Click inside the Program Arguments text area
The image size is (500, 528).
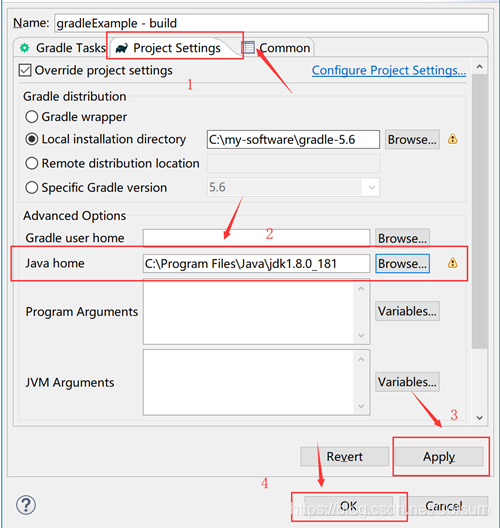248,312
